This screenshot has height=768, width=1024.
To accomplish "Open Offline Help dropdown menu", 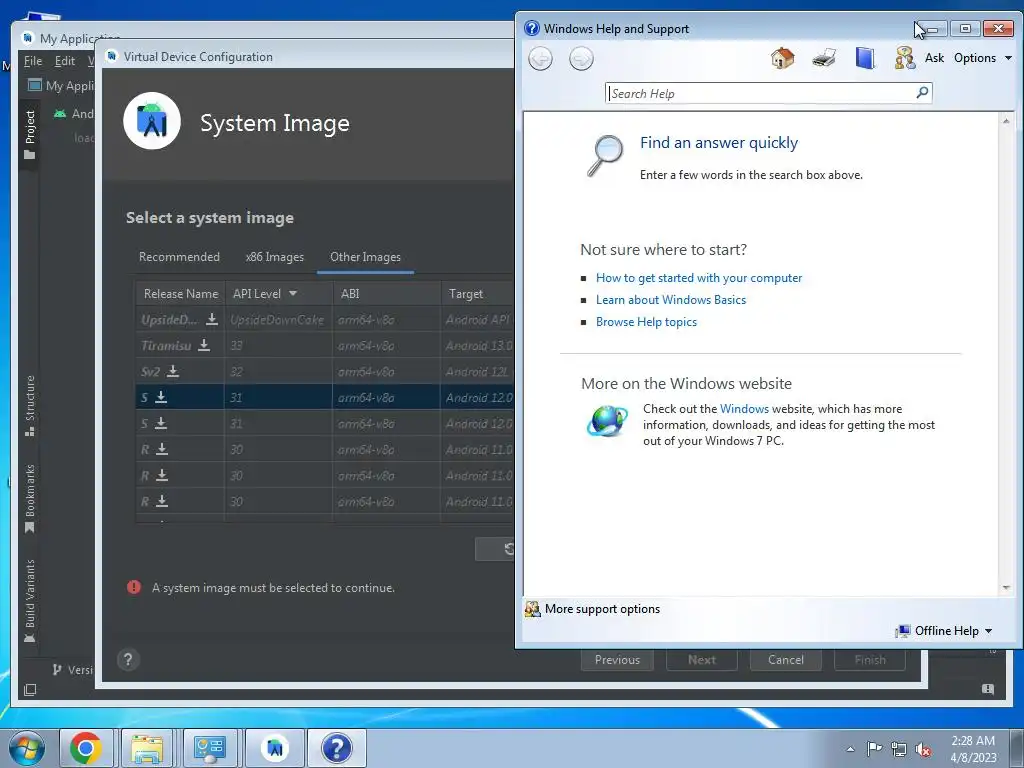I will click(x=944, y=631).
